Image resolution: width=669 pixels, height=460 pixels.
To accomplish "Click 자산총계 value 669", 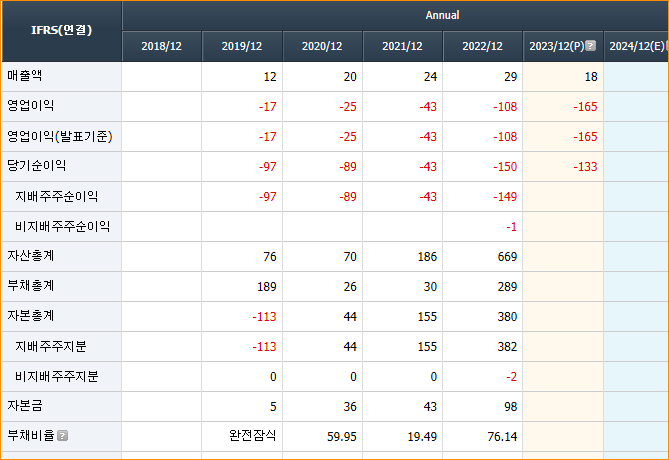I will coord(507,257).
